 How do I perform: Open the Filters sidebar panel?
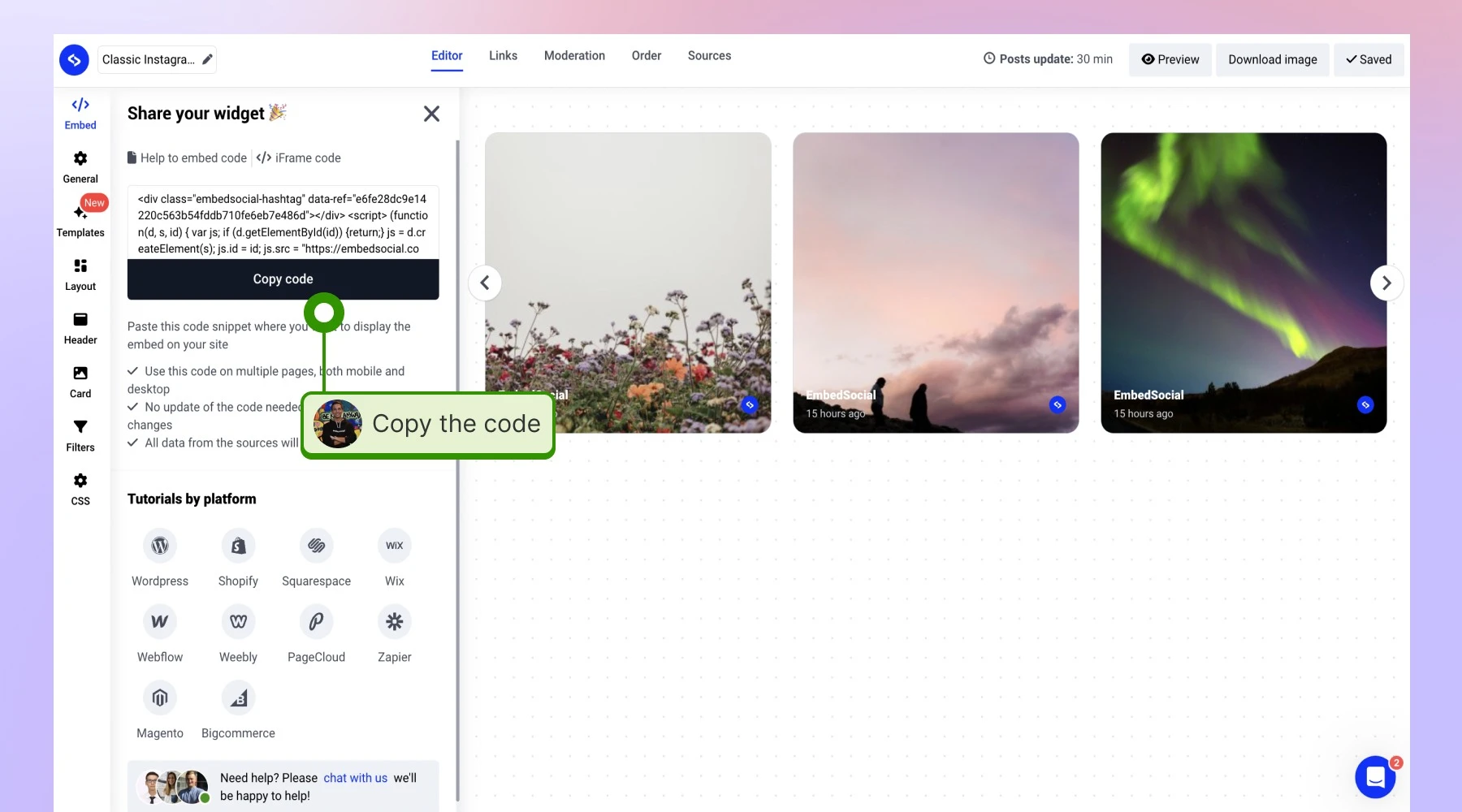[80, 435]
